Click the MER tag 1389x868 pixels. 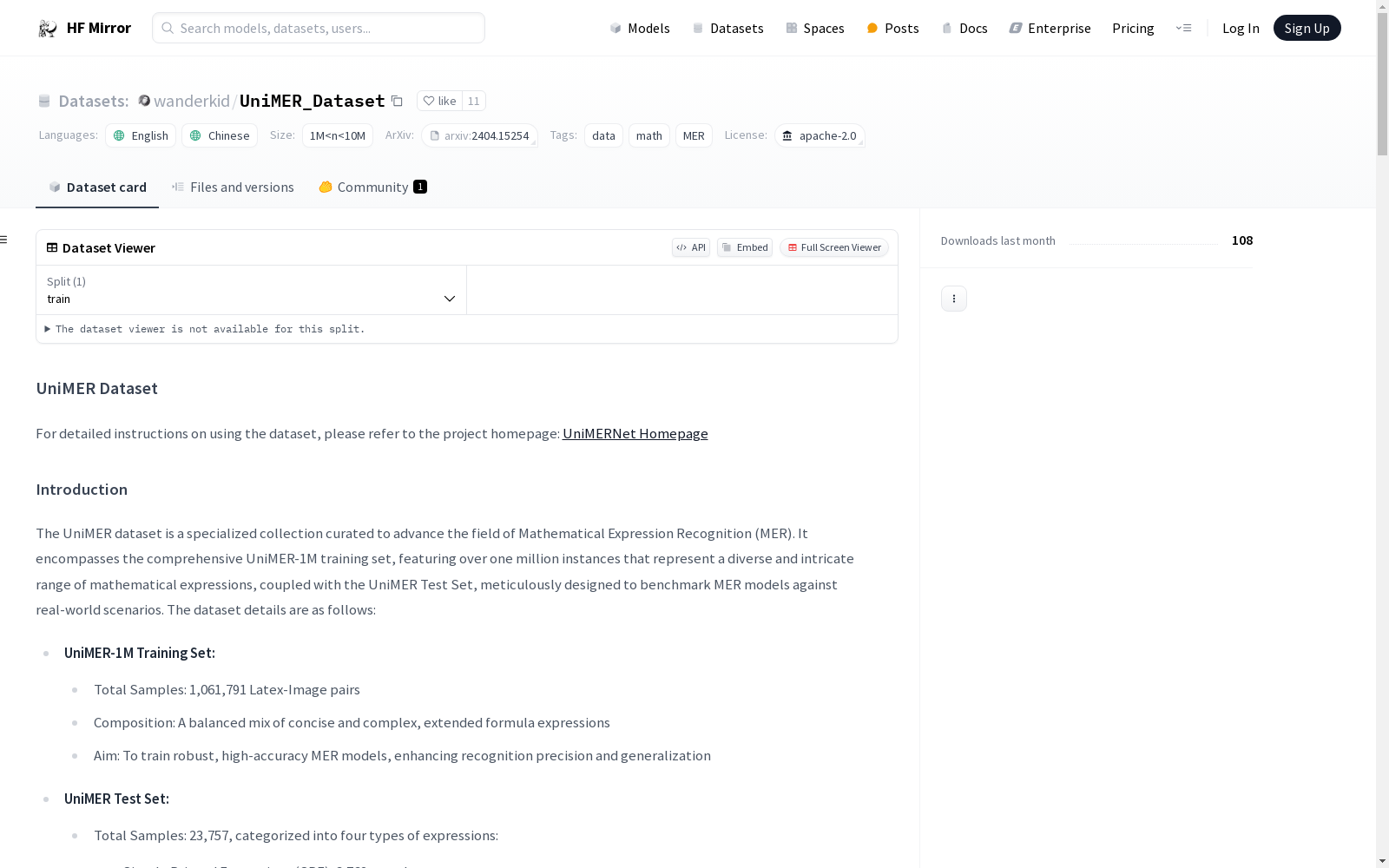click(694, 135)
